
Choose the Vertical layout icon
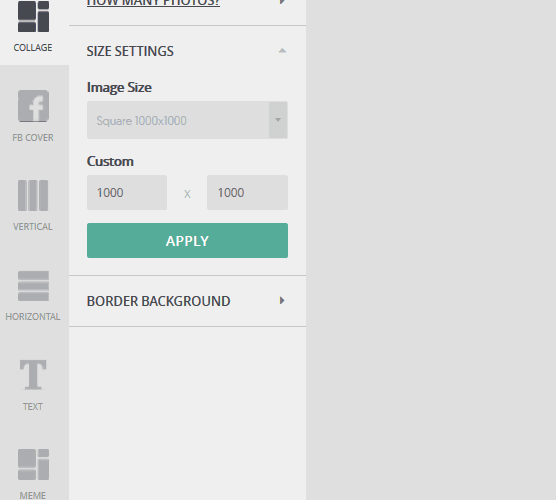33,195
